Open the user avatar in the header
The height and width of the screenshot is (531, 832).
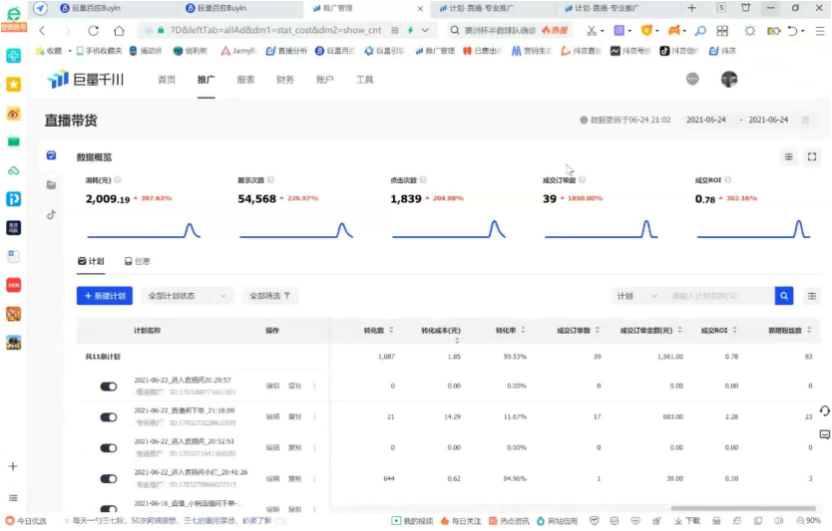(729, 79)
